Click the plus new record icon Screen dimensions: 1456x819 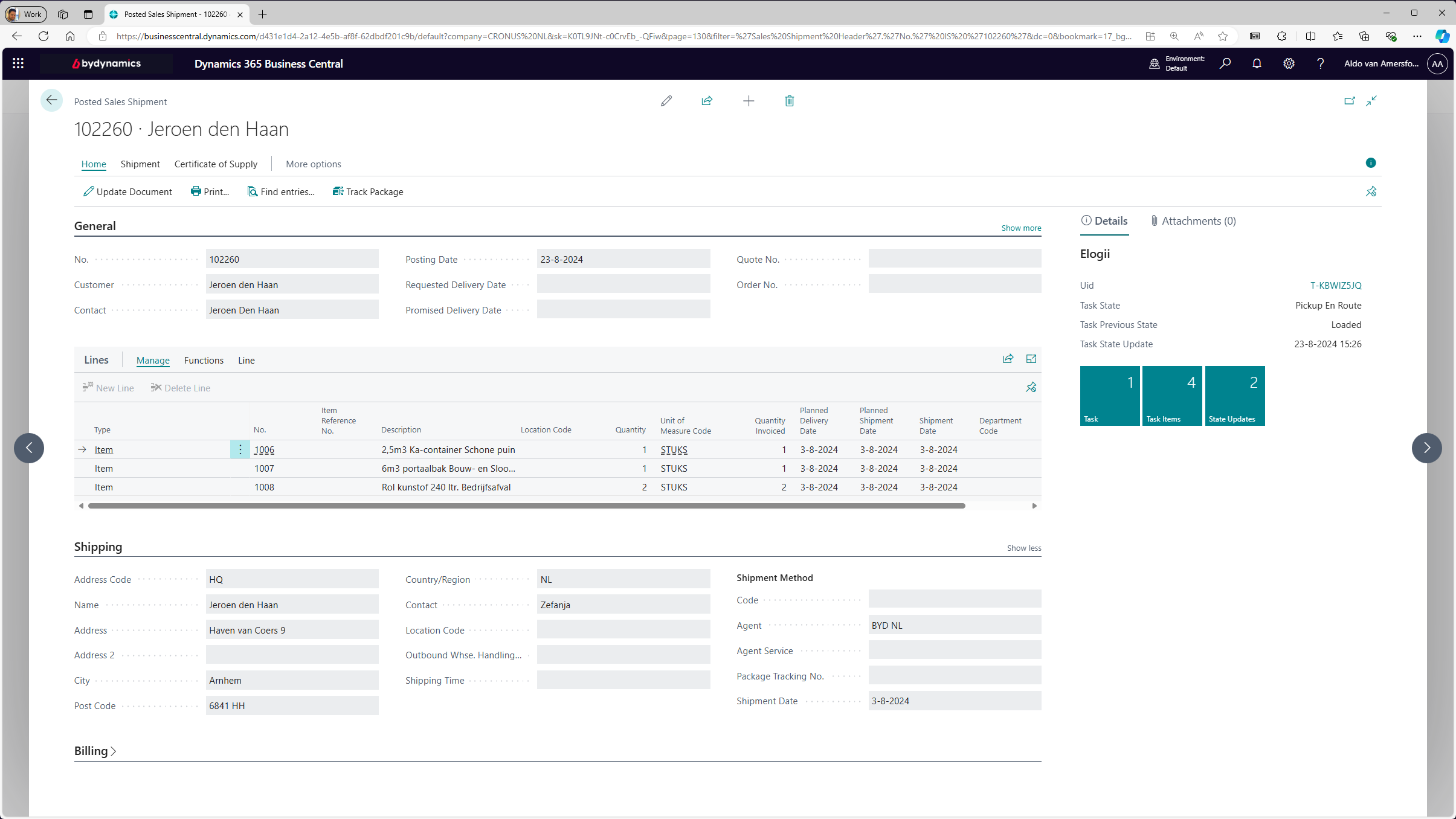(x=748, y=101)
